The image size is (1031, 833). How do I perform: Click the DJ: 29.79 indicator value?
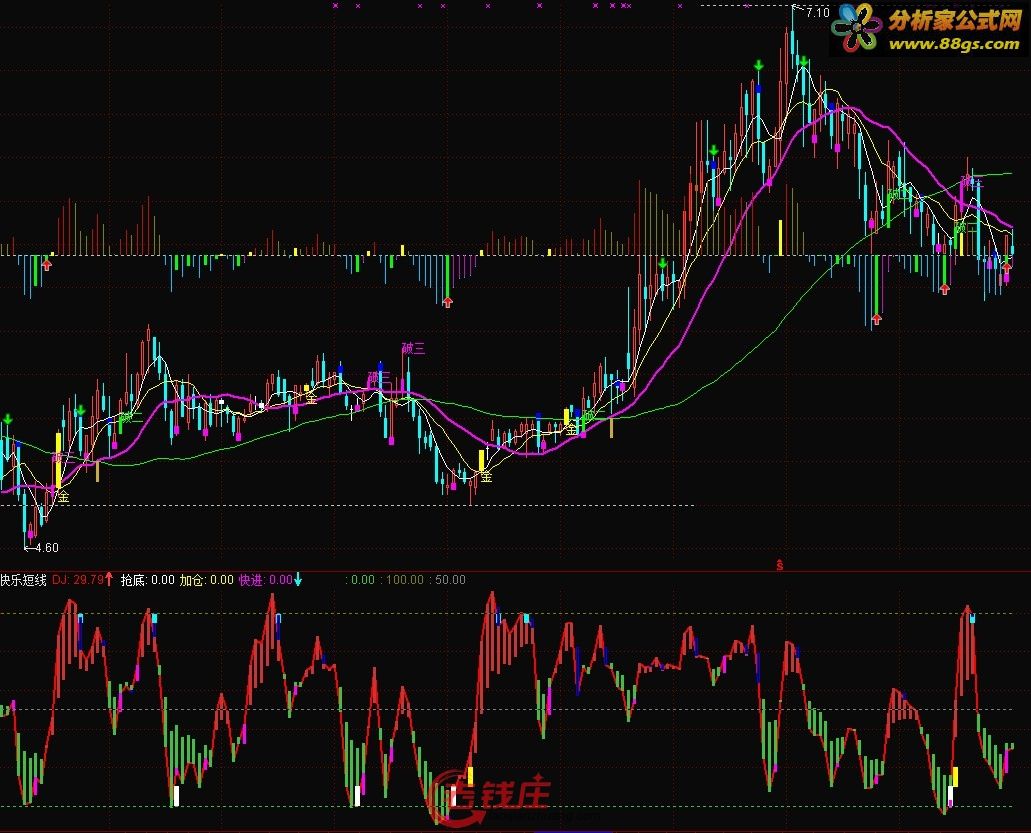tap(78, 580)
